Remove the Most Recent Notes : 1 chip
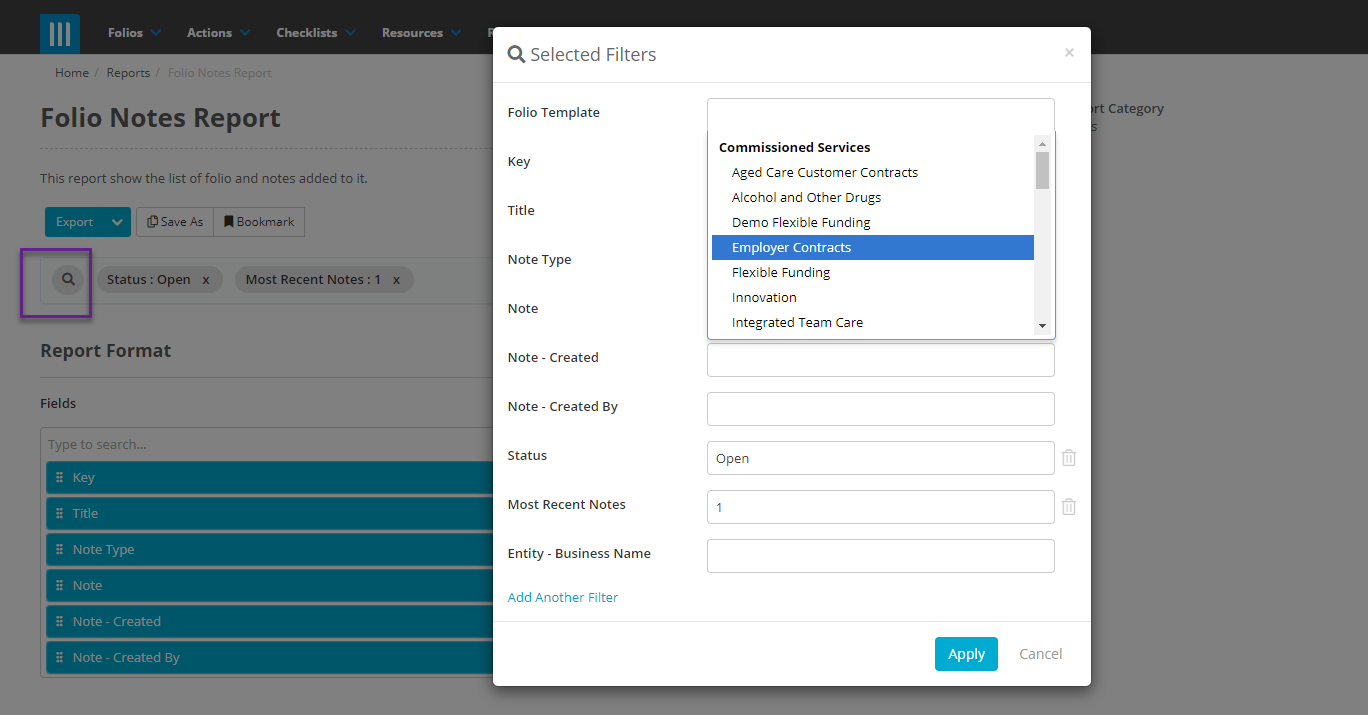1368x715 pixels. pos(397,279)
